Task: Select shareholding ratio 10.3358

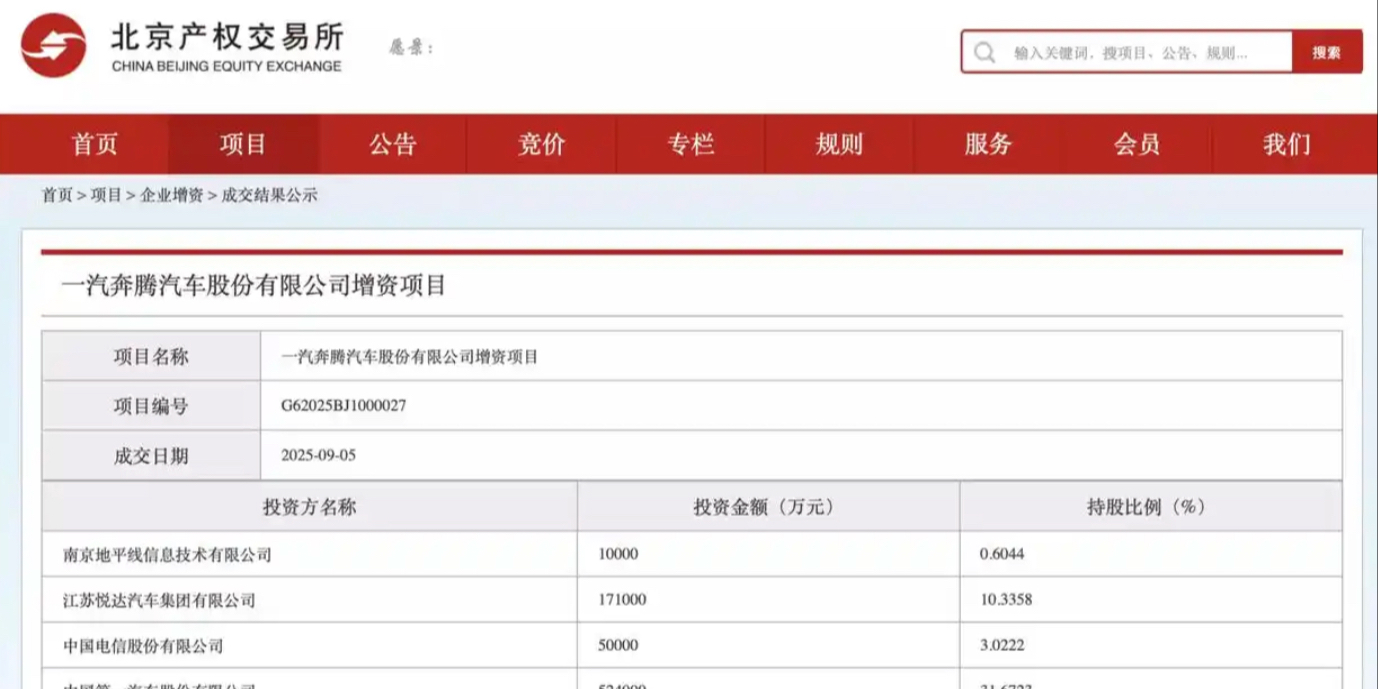Action: (x=1005, y=600)
